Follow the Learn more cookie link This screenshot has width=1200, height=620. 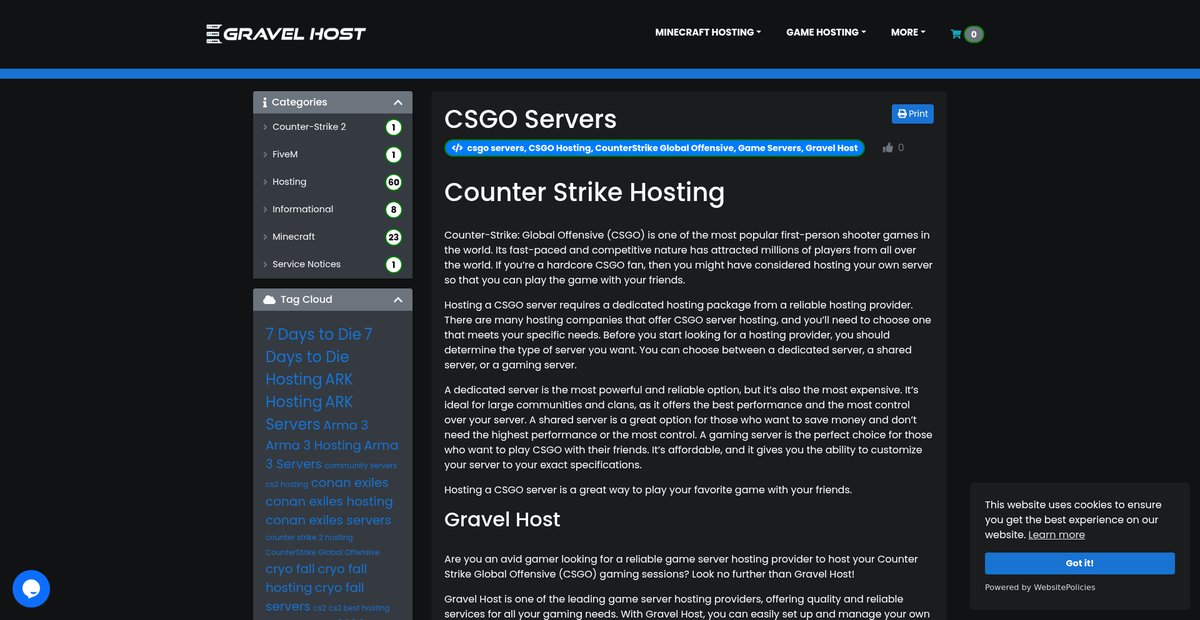[1056, 535]
